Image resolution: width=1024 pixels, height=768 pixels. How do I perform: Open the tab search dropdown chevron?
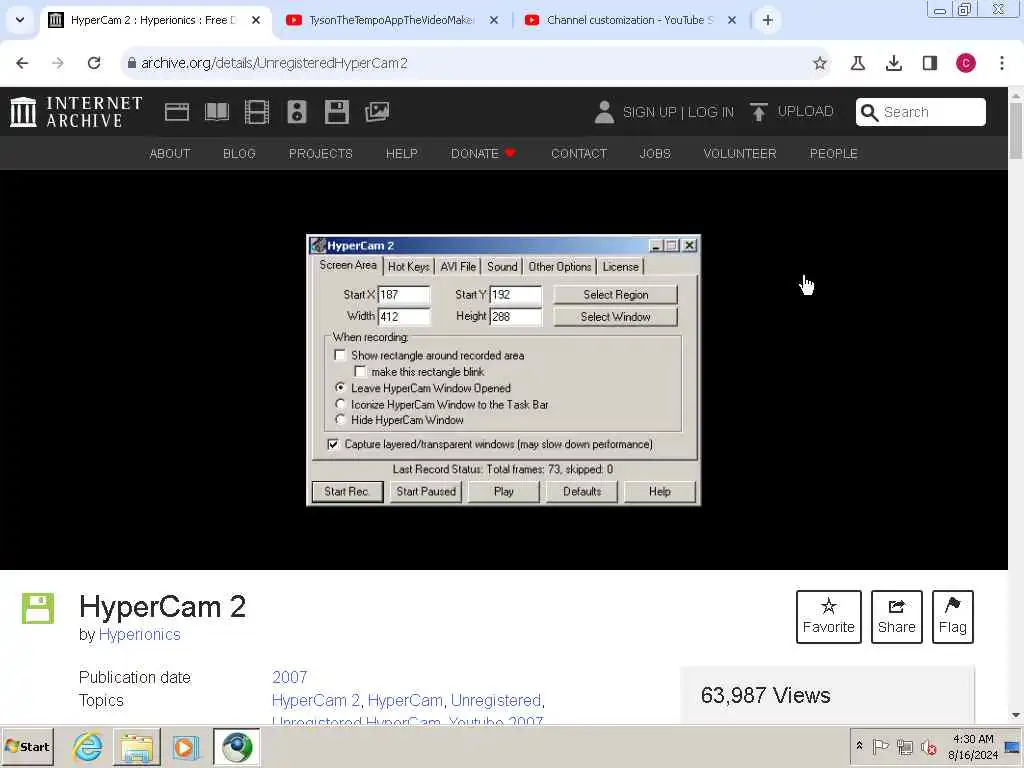20,20
